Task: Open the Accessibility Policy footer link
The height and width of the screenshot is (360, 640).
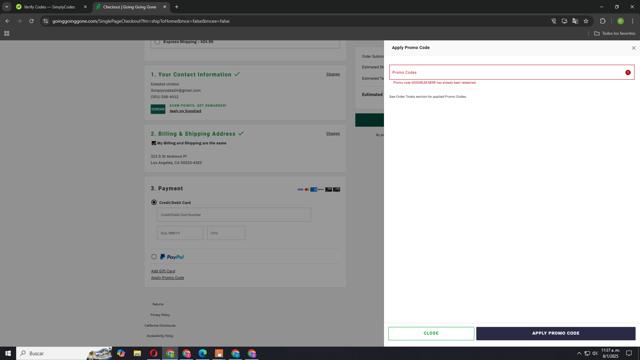Action: pyautogui.click(x=160, y=336)
